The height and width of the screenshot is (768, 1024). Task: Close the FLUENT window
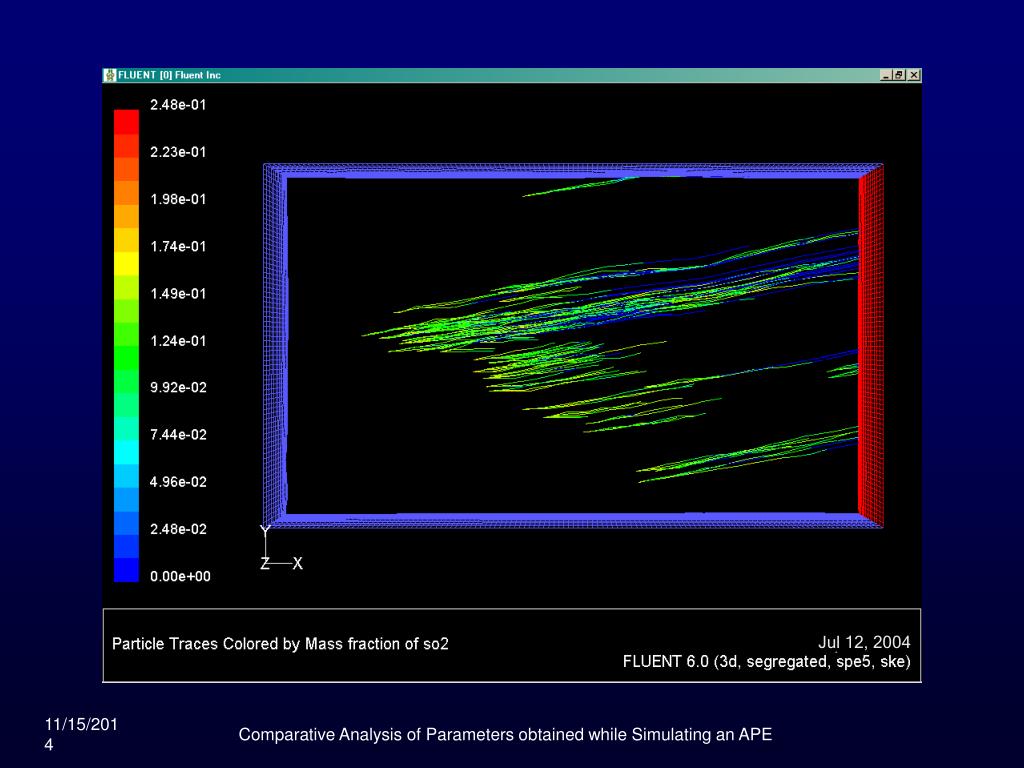click(914, 75)
